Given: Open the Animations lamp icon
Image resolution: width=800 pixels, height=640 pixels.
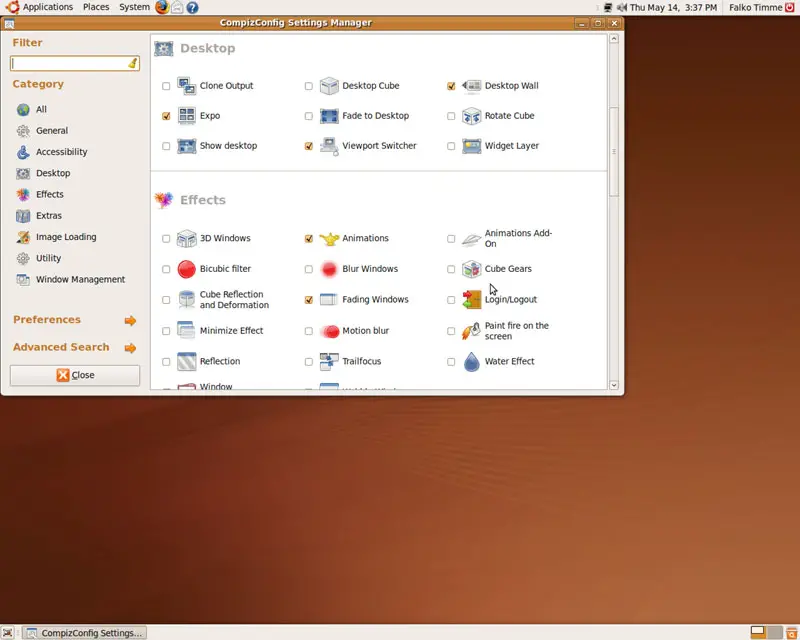Looking at the screenshot, I should 329,238.
